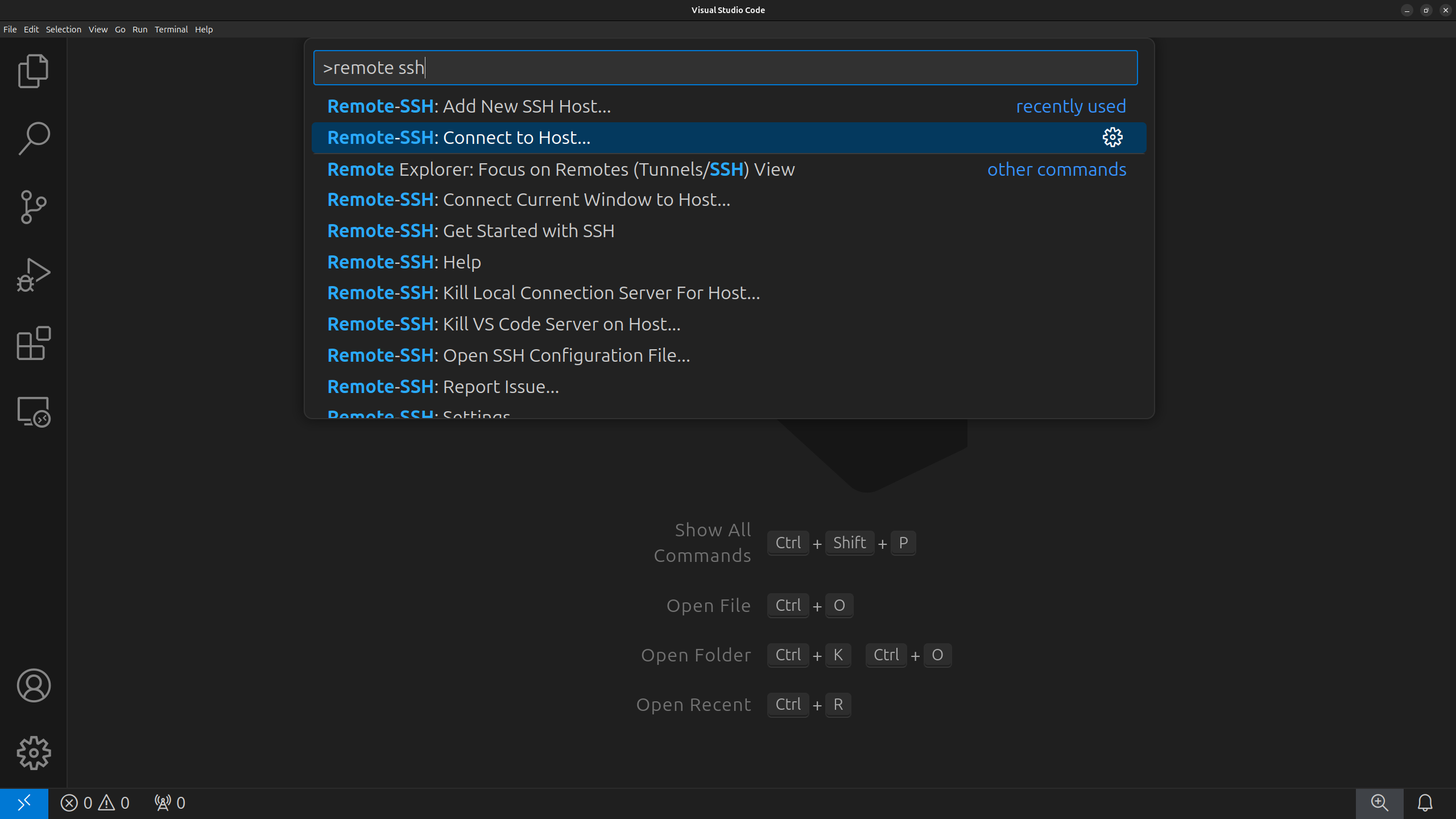The width and height of the screenshot is (1456, 819).
Task: Open errors and warnings status item
Action: coord(95,803)
